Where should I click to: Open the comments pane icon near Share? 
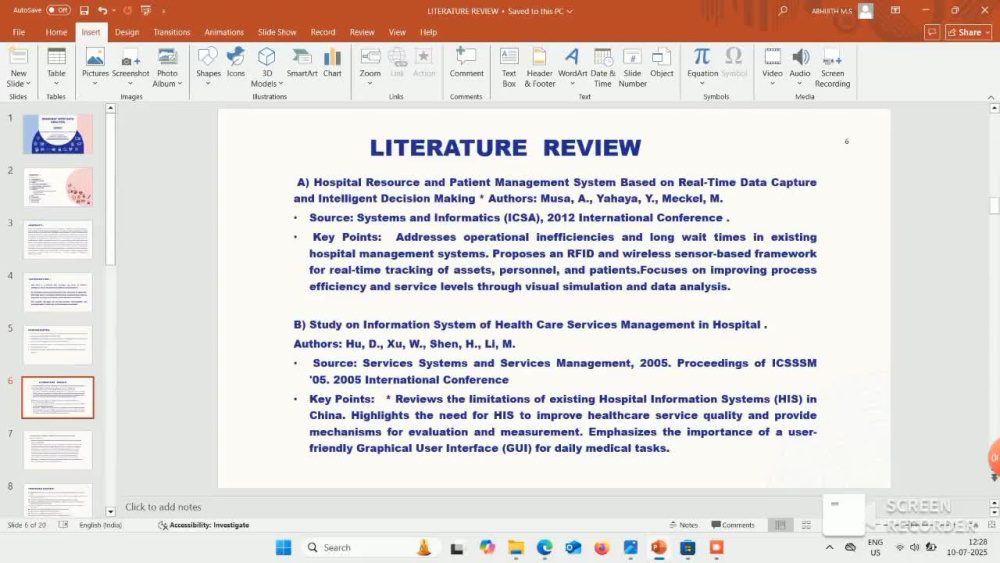pos(932,33)
